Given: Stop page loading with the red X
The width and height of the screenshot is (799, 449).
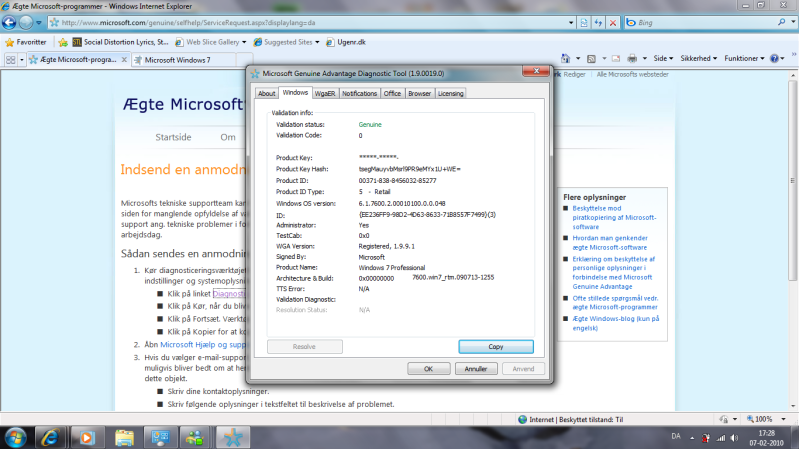Looking at the screenshot, I should [613, 22].
